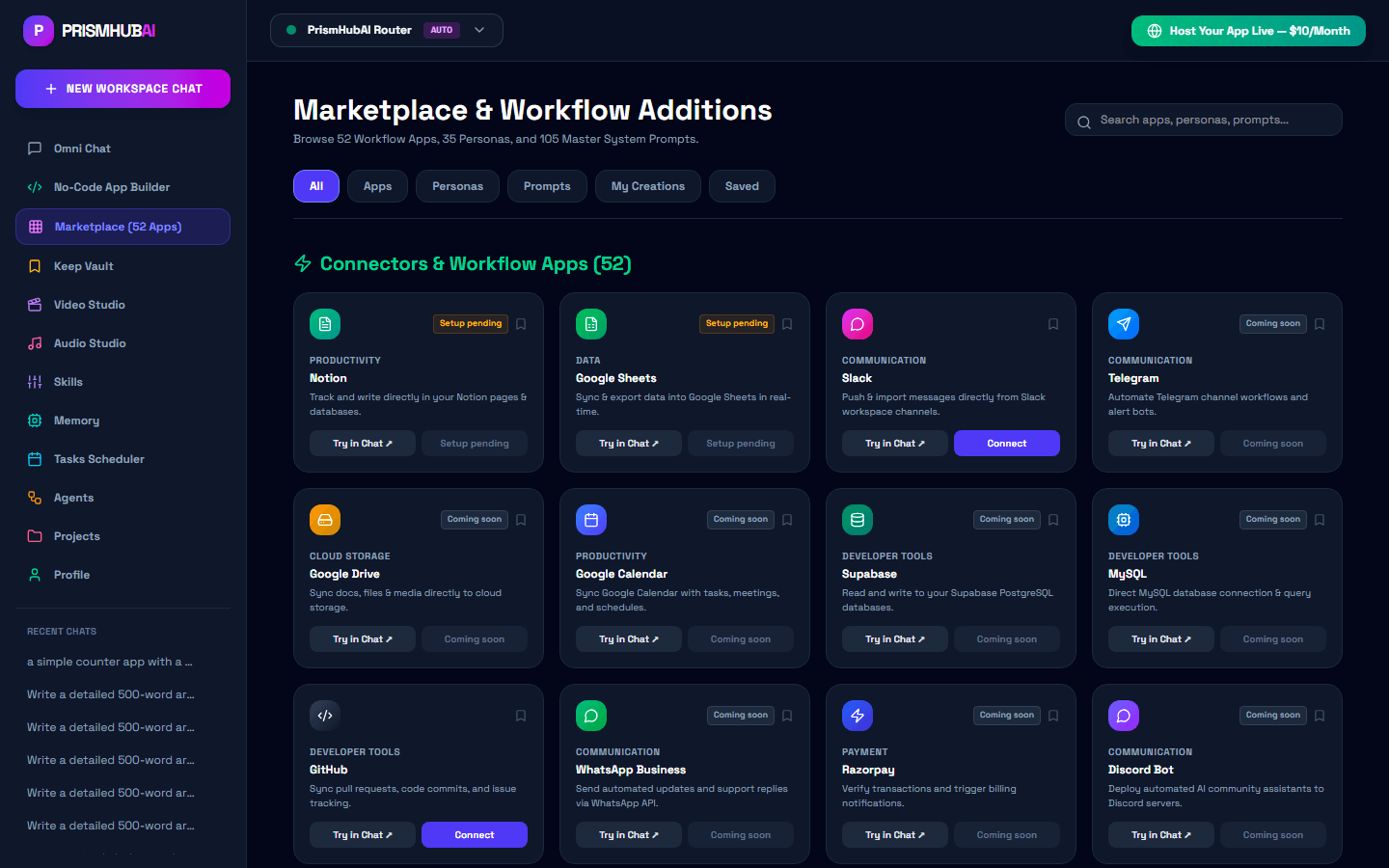Image resolution: width=1389 pixels, height=868 pixels.
Task: Go to Skills page
Action: (x=123, y=382)
